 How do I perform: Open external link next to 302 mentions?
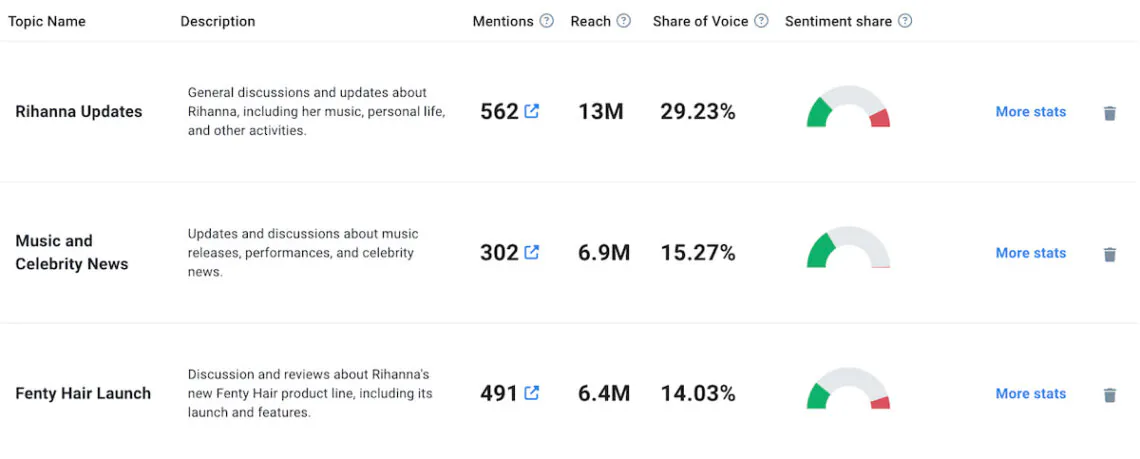pos(531,252)
